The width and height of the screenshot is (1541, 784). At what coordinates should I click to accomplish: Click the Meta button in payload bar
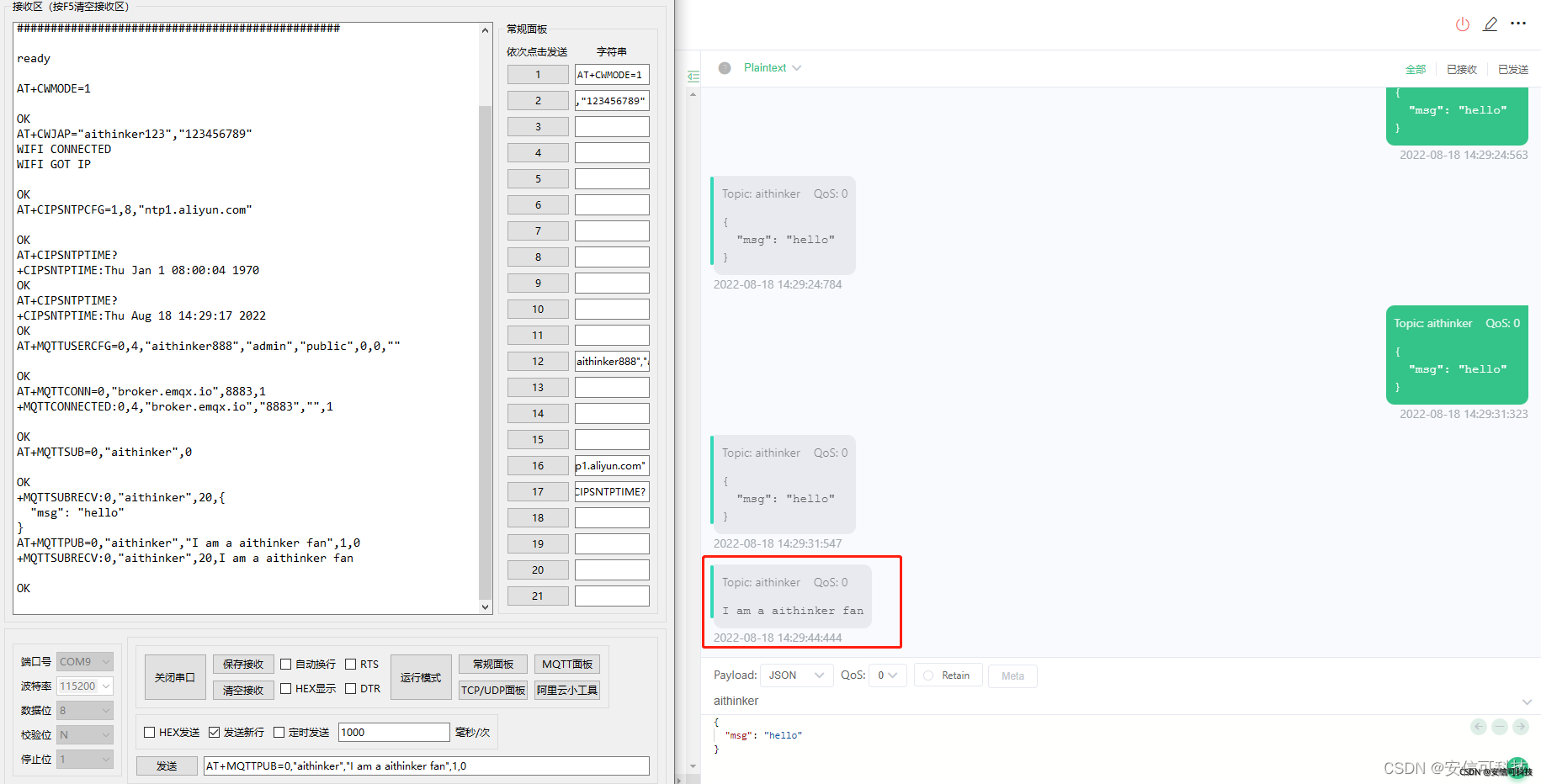pos(1012,675)
